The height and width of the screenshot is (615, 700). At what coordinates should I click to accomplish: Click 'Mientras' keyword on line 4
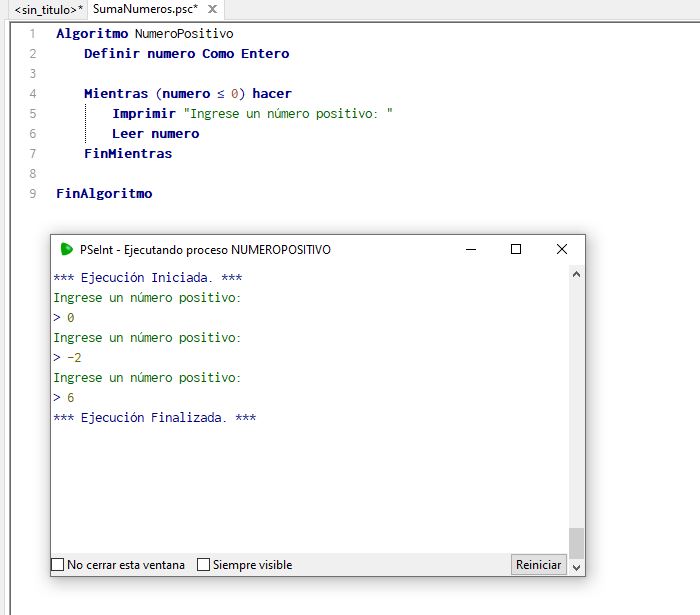pyautogui.click(x=116, y=94)
